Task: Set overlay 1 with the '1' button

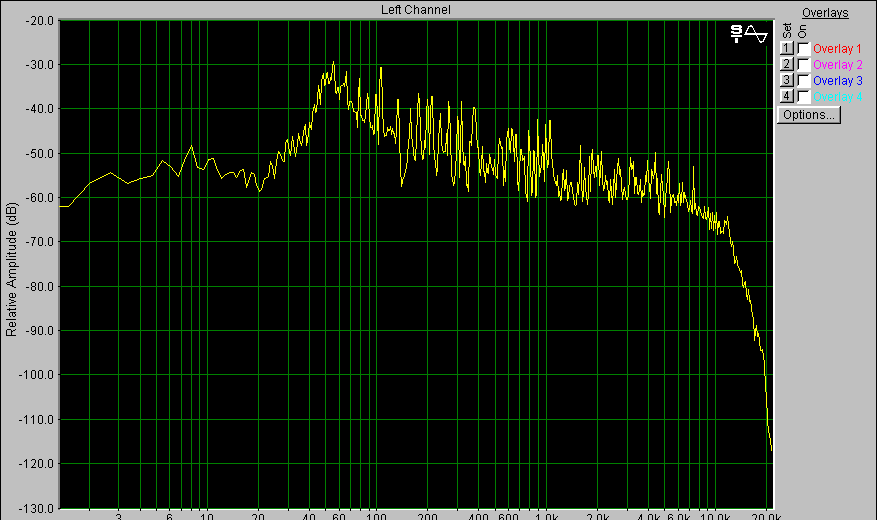Action: point(787,48)
